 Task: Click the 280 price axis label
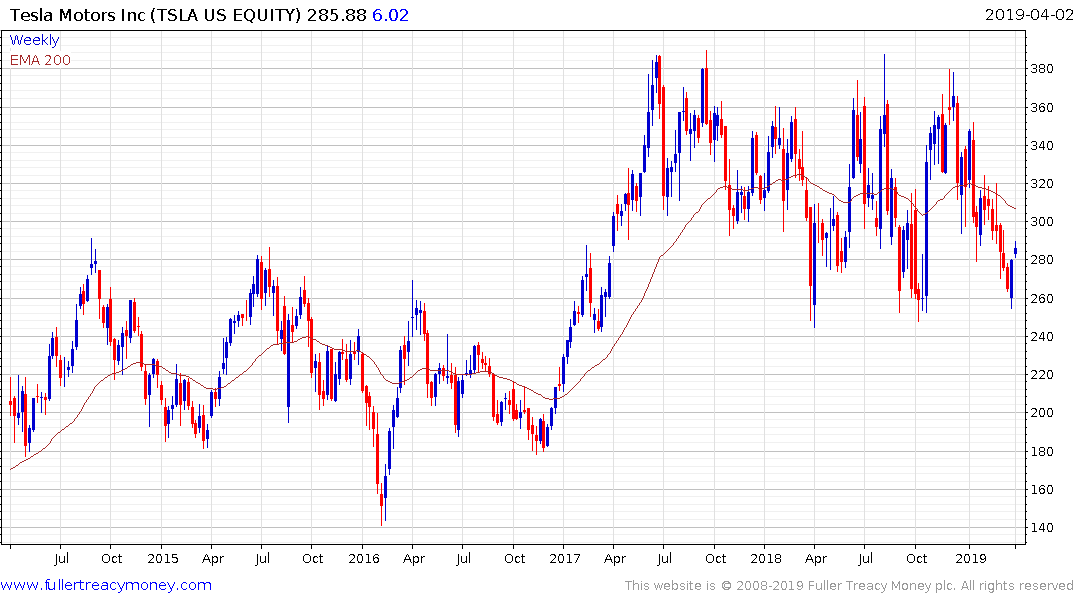tap(1042, 260)
